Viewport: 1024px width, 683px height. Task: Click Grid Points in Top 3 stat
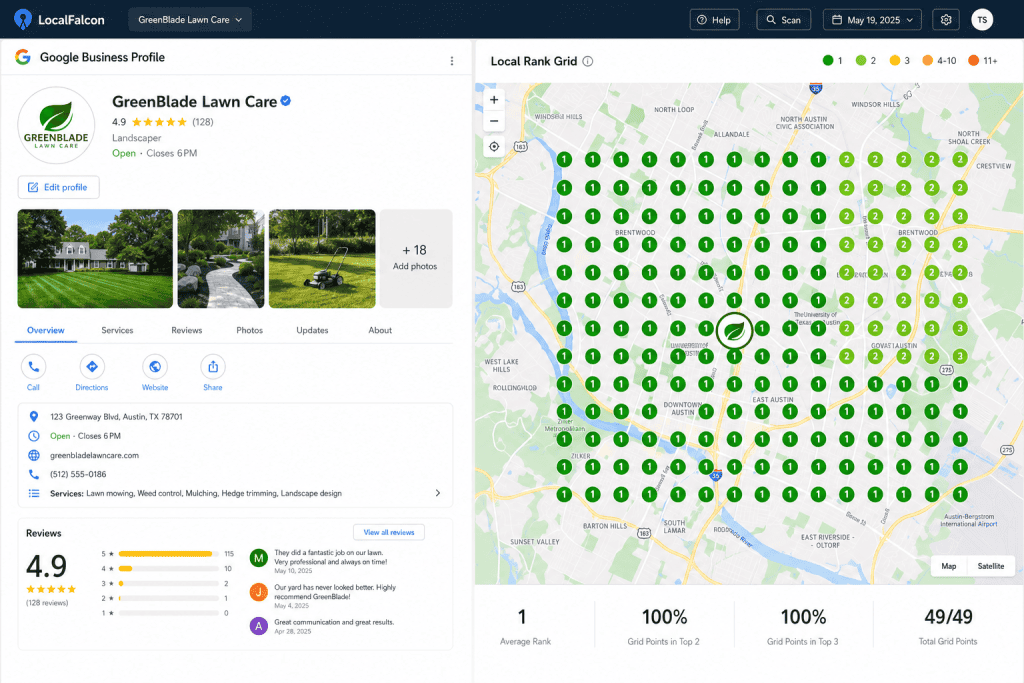(x=803, y=627)
